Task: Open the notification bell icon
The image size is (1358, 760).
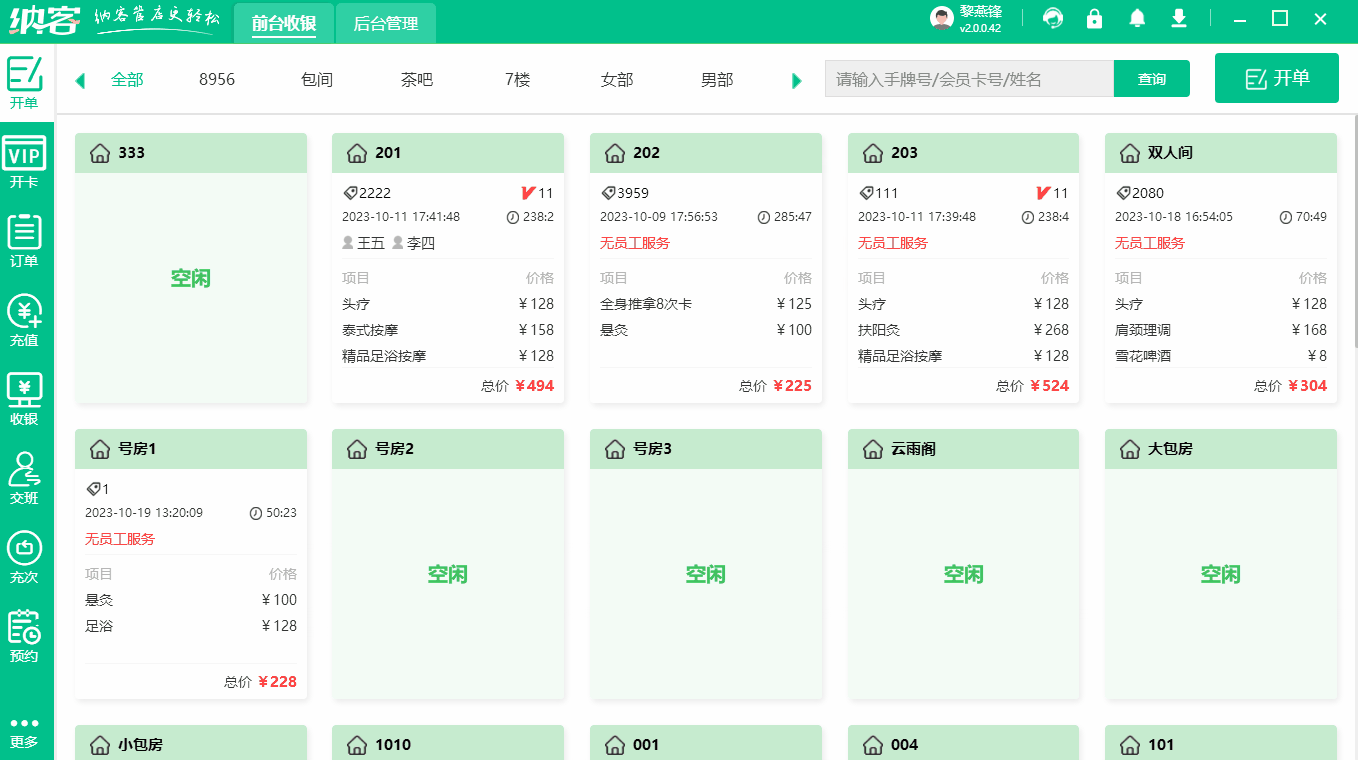Action: click(x=1136, y=18)
